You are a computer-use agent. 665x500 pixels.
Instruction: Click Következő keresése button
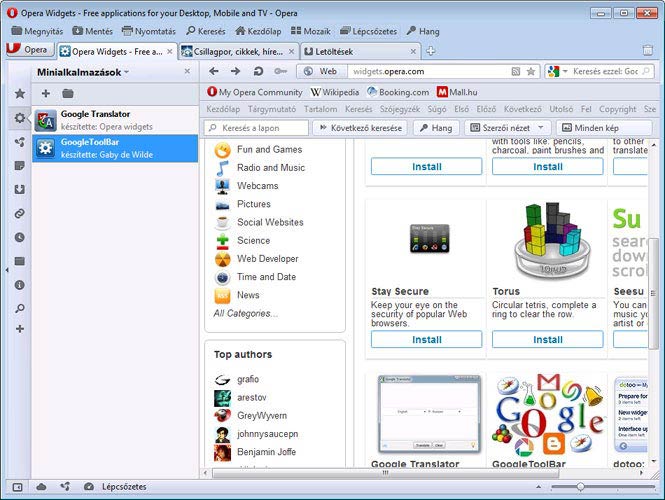click(360, 128)
